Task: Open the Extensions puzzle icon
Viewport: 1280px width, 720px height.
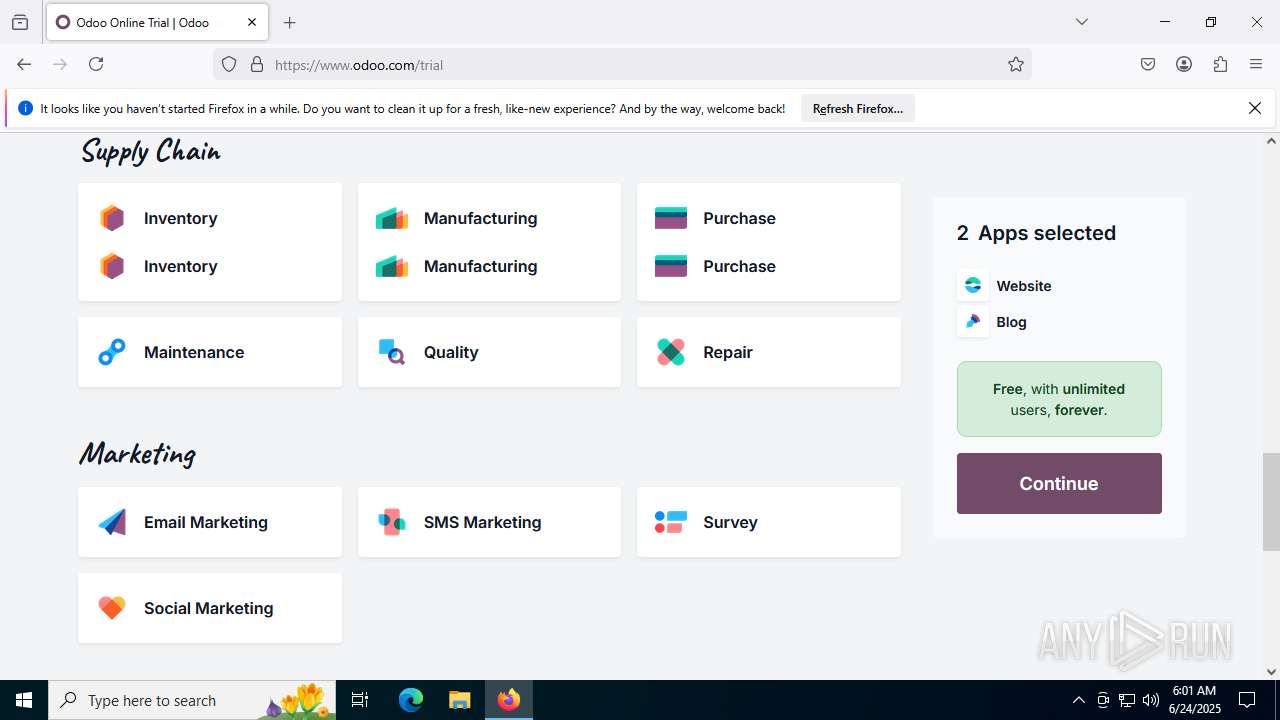Action: click(1220, 64)
